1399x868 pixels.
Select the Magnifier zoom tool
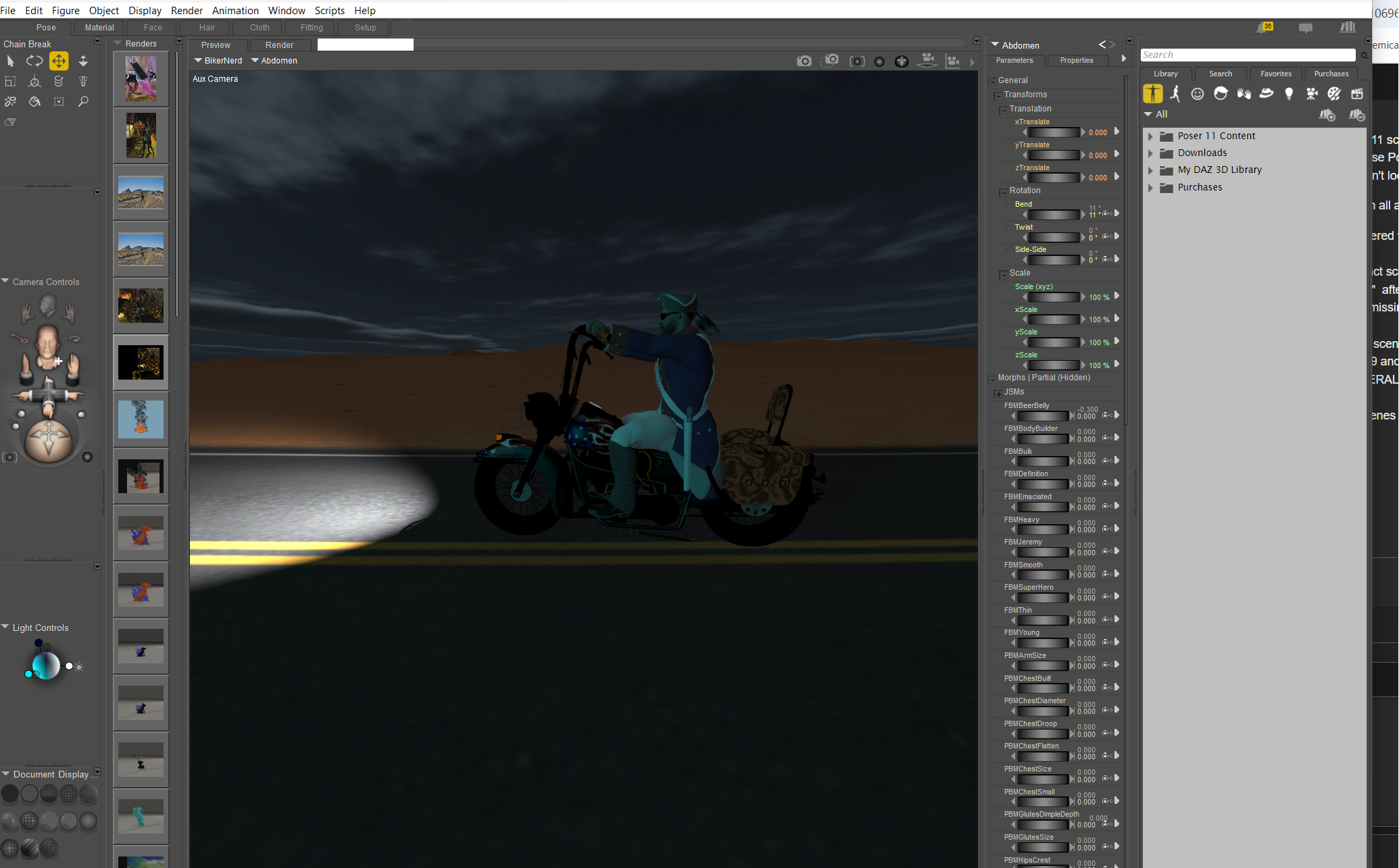[83, 101]
